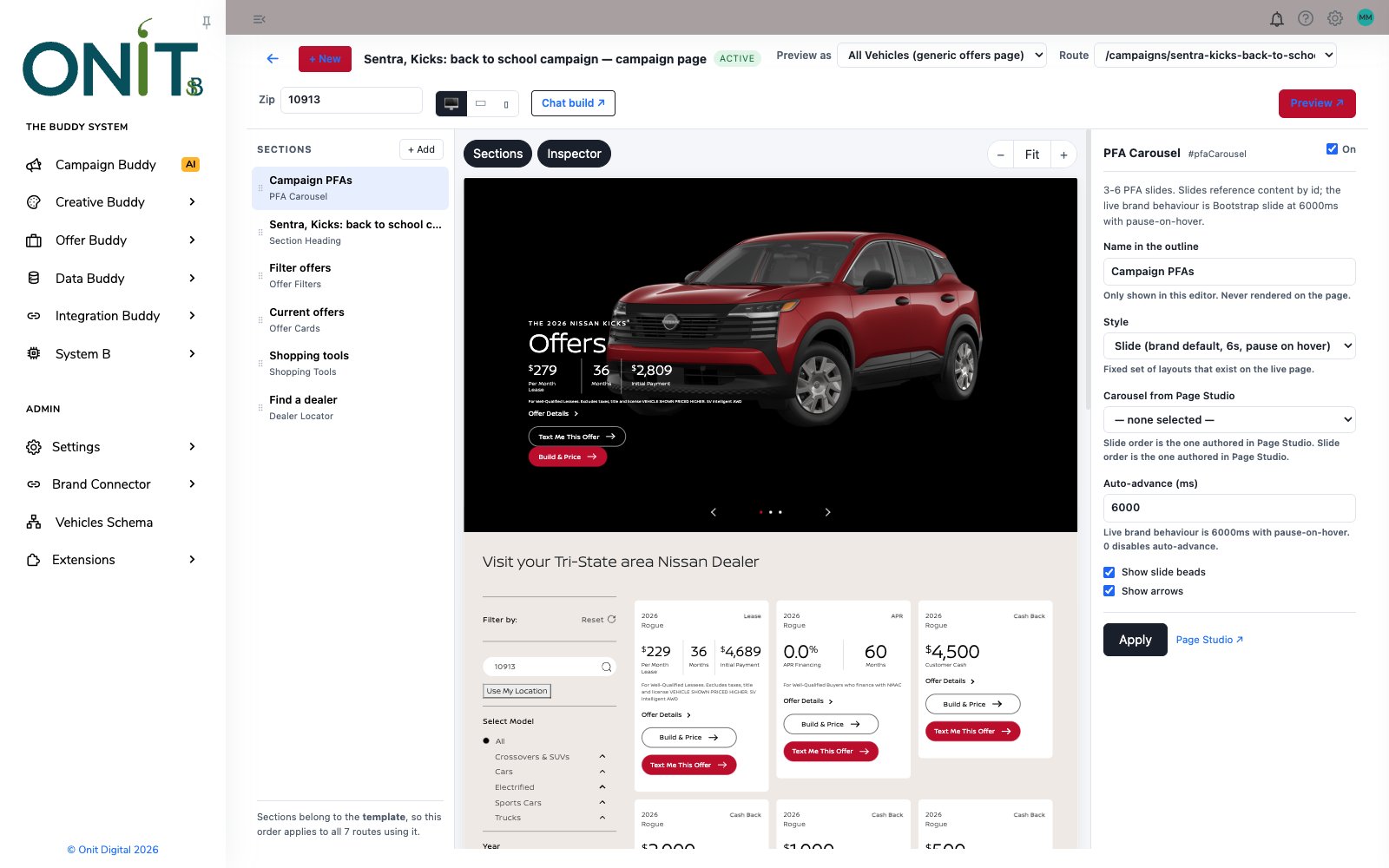Viewport: 1389px width, 868px height.
Task: Click the Extensions puzzle icon
Action: coord(34,560)
